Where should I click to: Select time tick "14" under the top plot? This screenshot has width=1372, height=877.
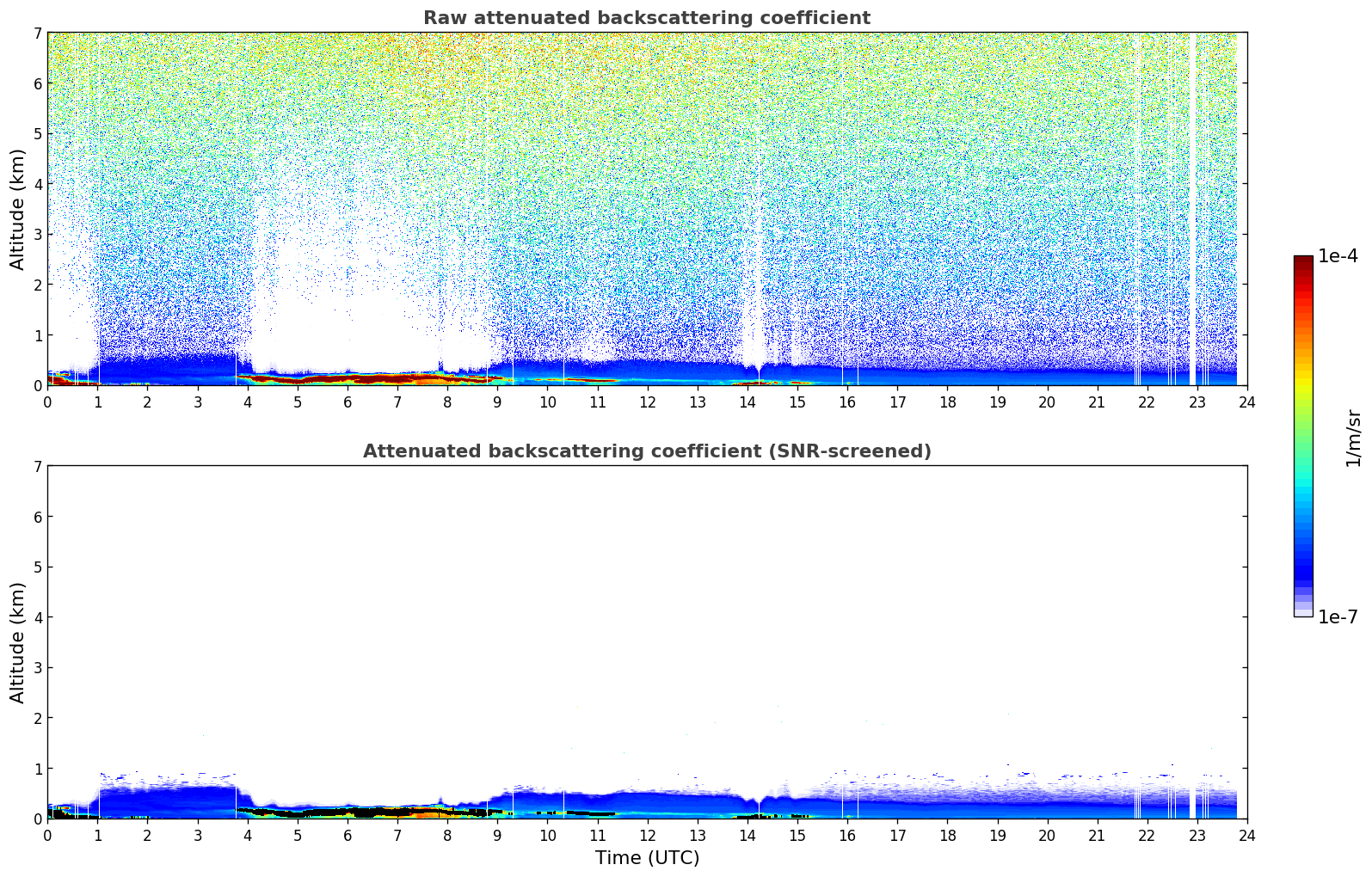tap(748, 402)
